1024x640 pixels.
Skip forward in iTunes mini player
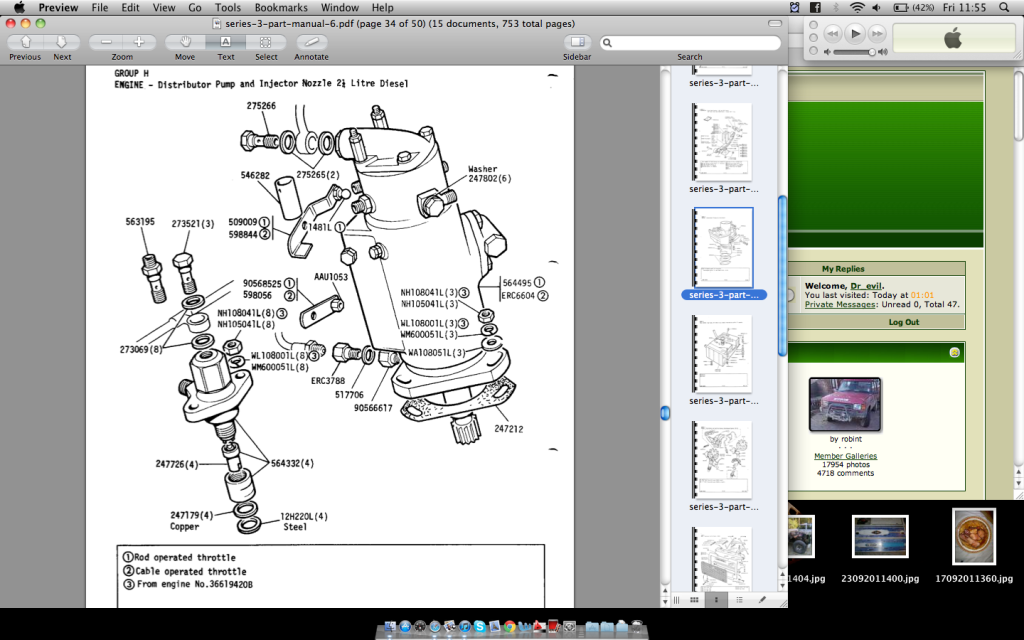click(877, 33)
